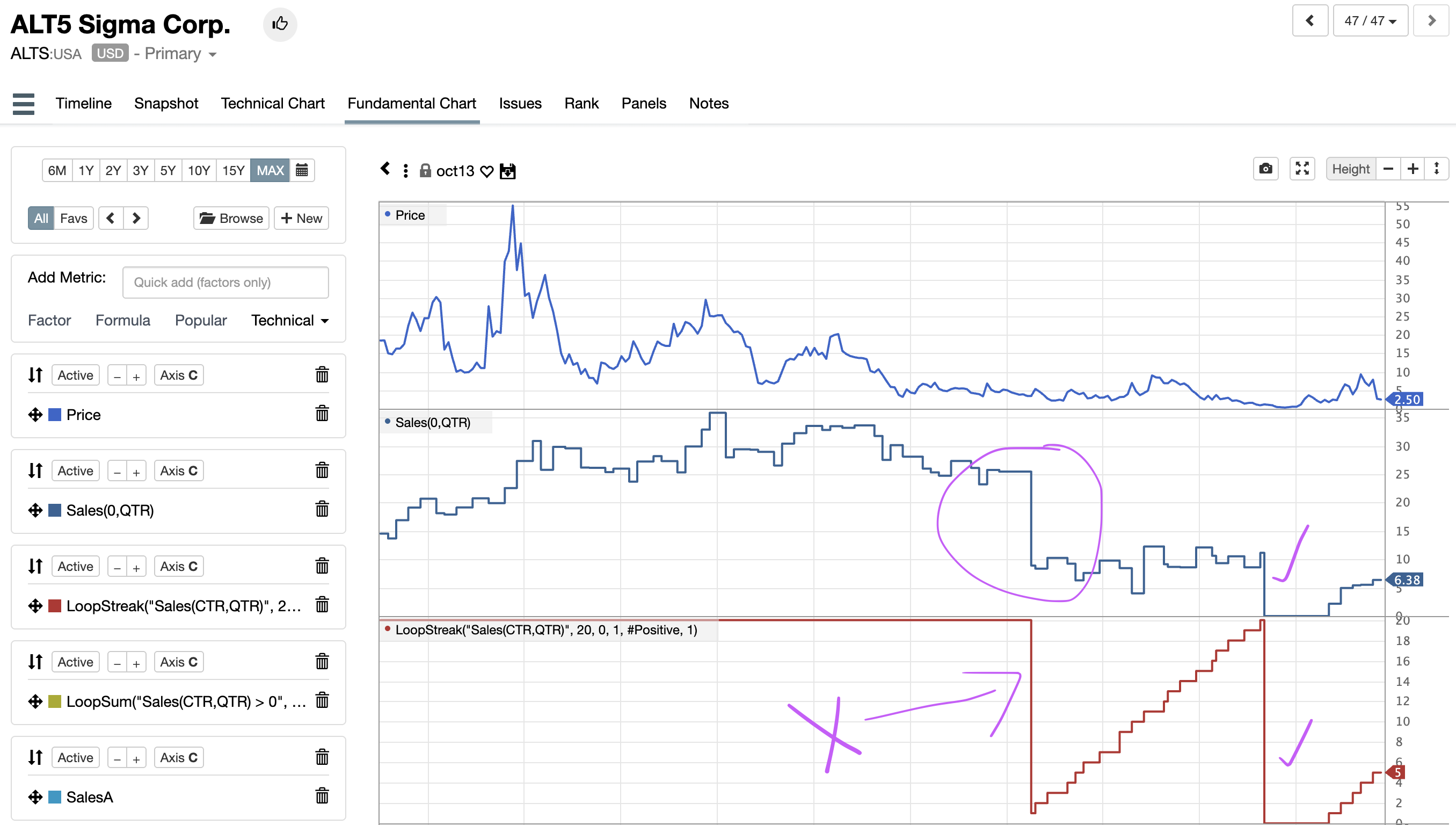
Task: Toggle Active button on SalesA metric
Action: 75,757
